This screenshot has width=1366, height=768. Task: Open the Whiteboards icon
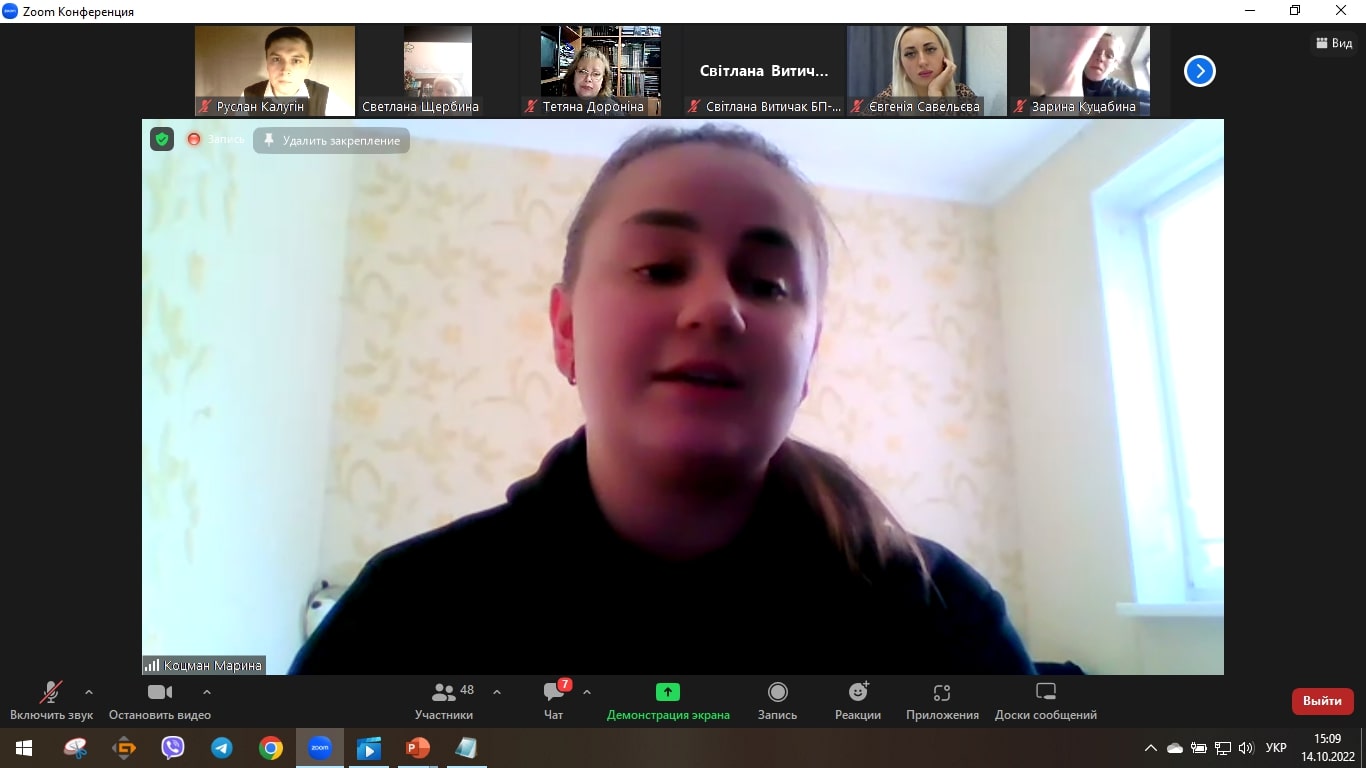pyautogui.click(x=1045, y=692)
